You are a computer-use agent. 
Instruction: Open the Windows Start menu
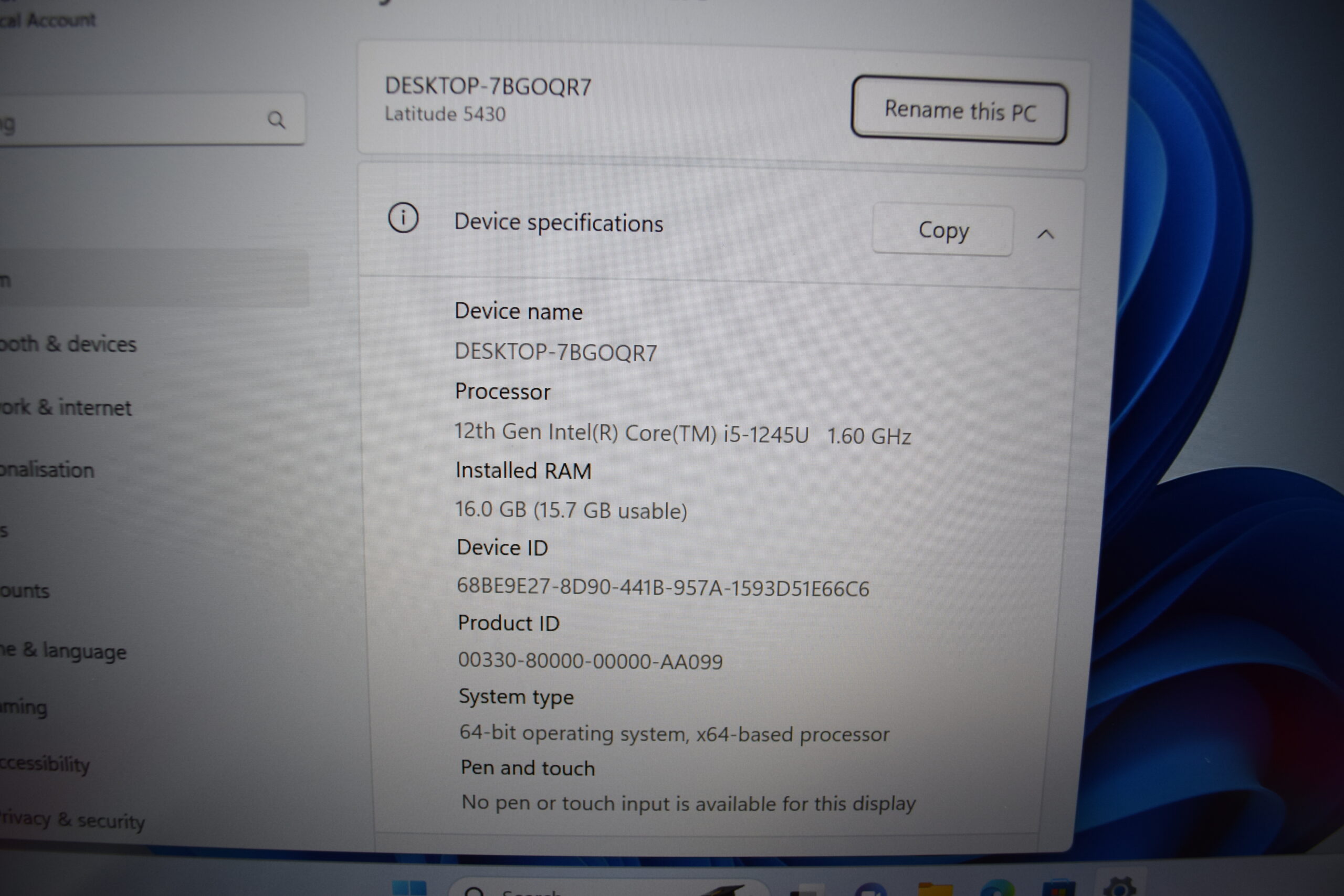click(x=409, y=889)
